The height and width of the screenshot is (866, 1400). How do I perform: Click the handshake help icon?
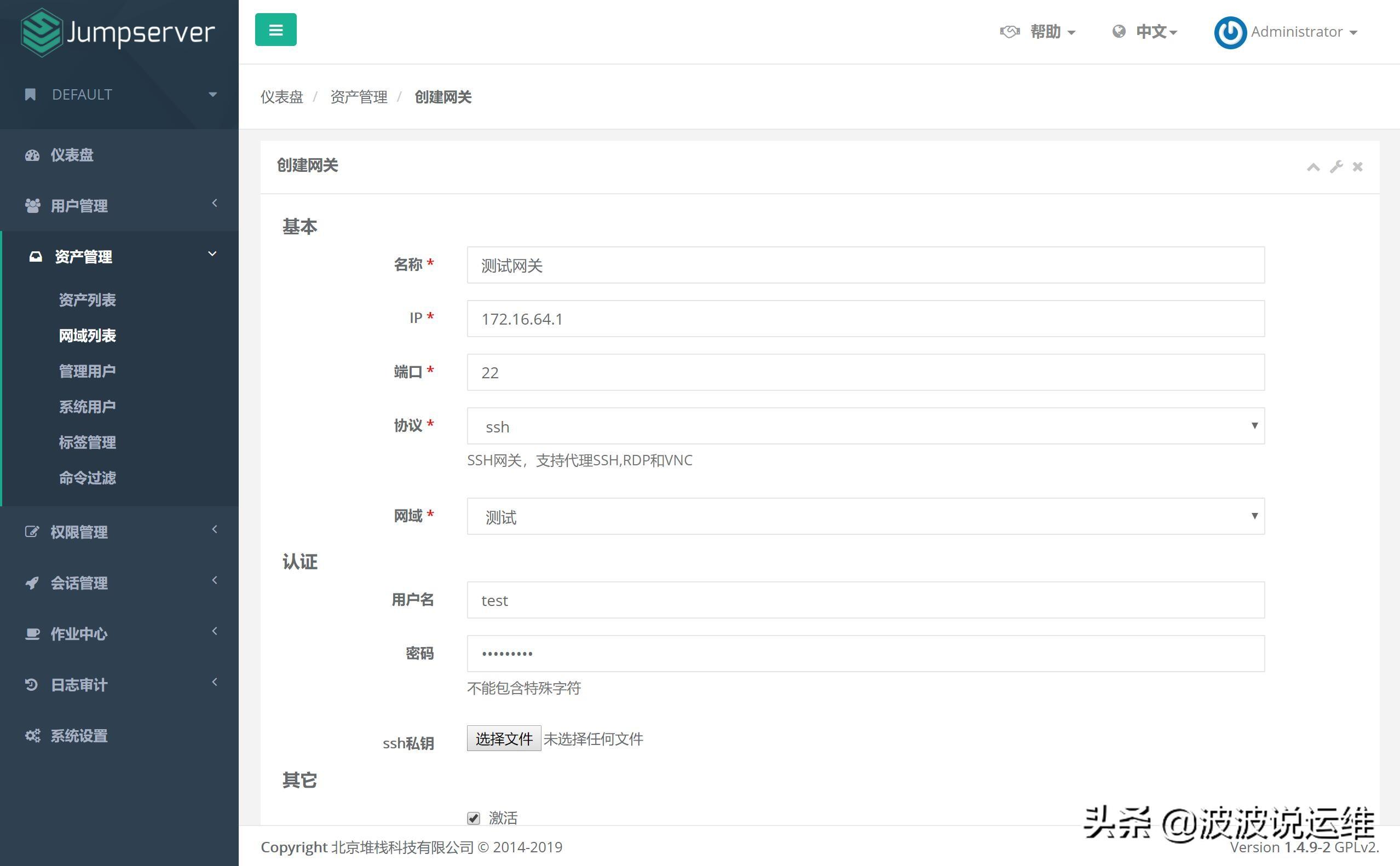pyautogui.click(x=1010, y=32)
